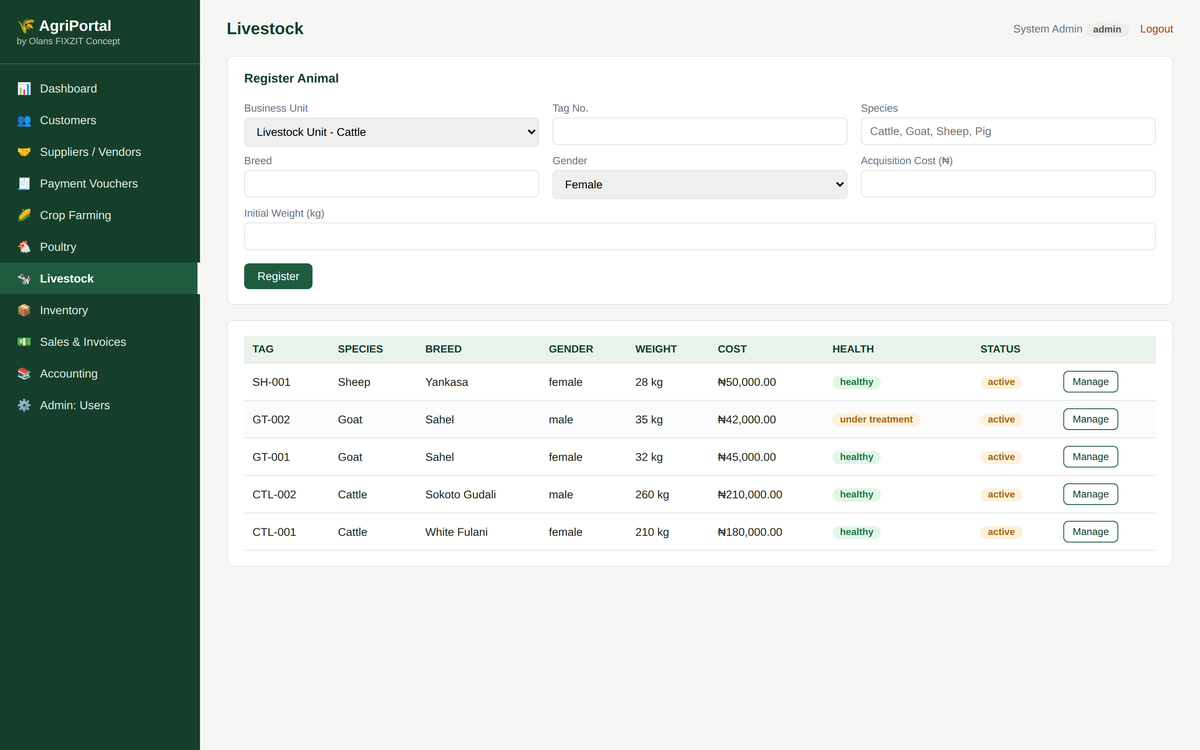Click healthy badge in SH-001 row
Image resolution: width=1200 pixels, height=750 pixels.
[x=857, y=382]
